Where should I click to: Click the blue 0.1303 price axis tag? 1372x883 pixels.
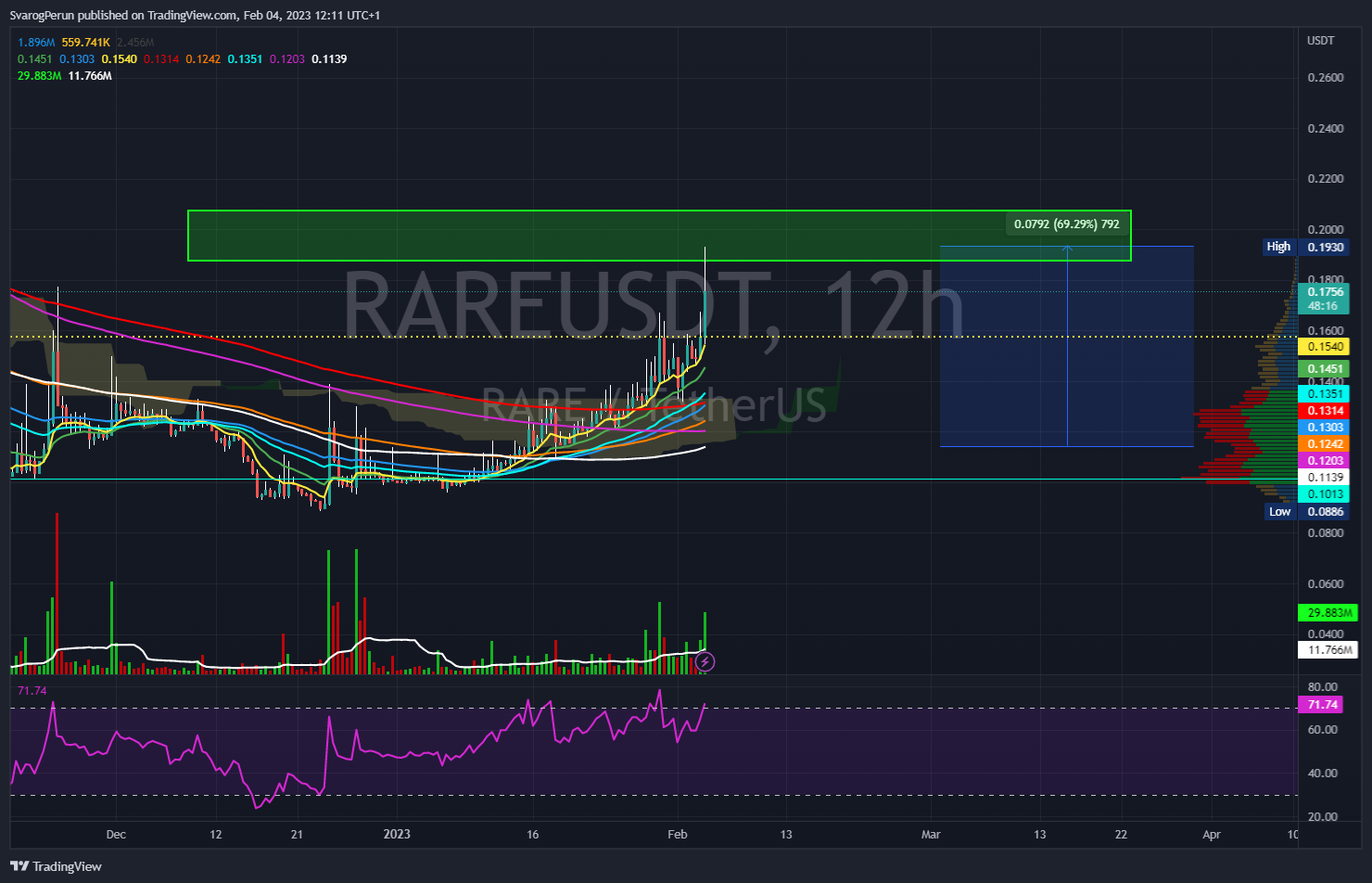coord(1324,428)
